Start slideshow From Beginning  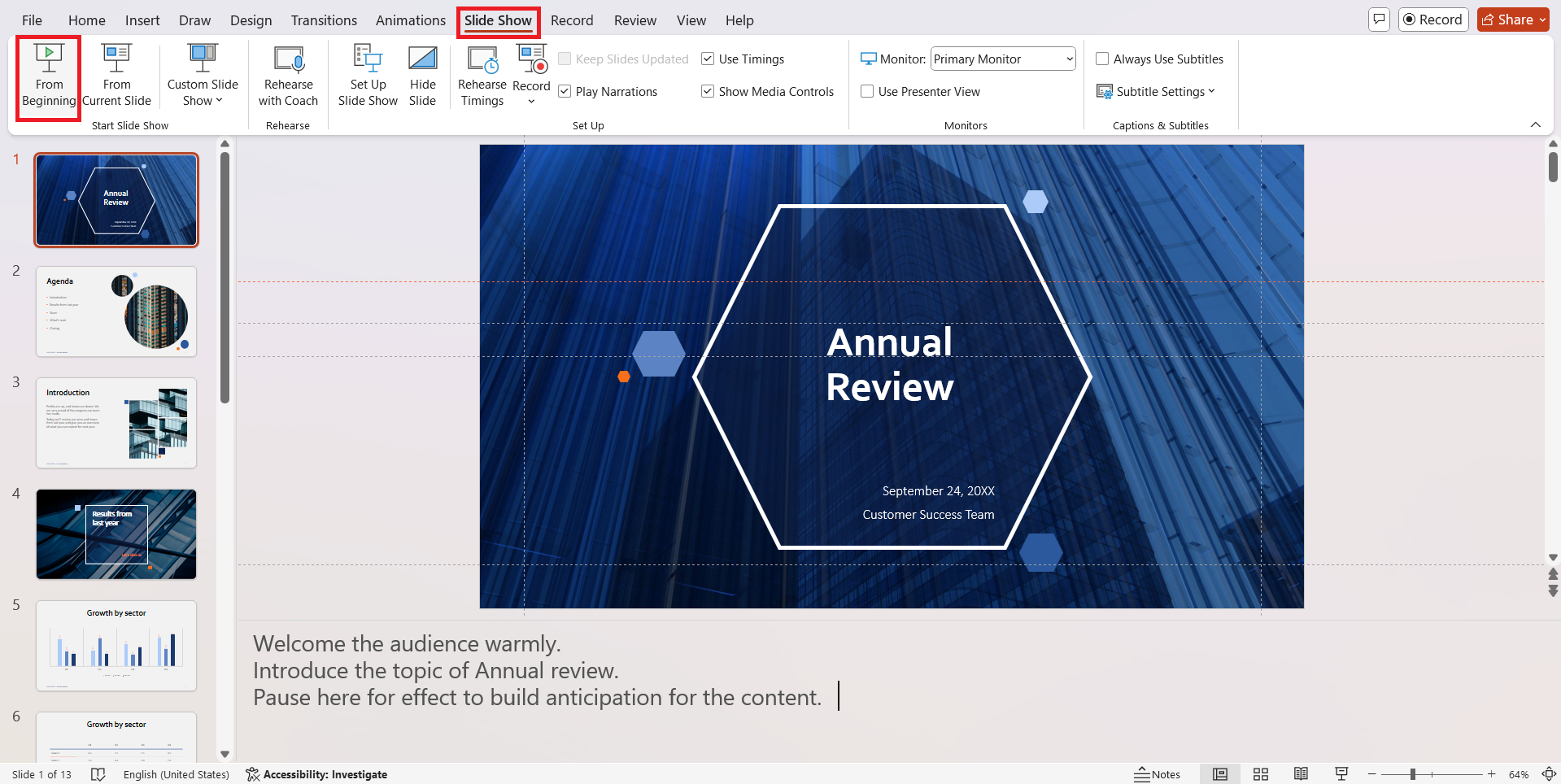coord(49,76)
